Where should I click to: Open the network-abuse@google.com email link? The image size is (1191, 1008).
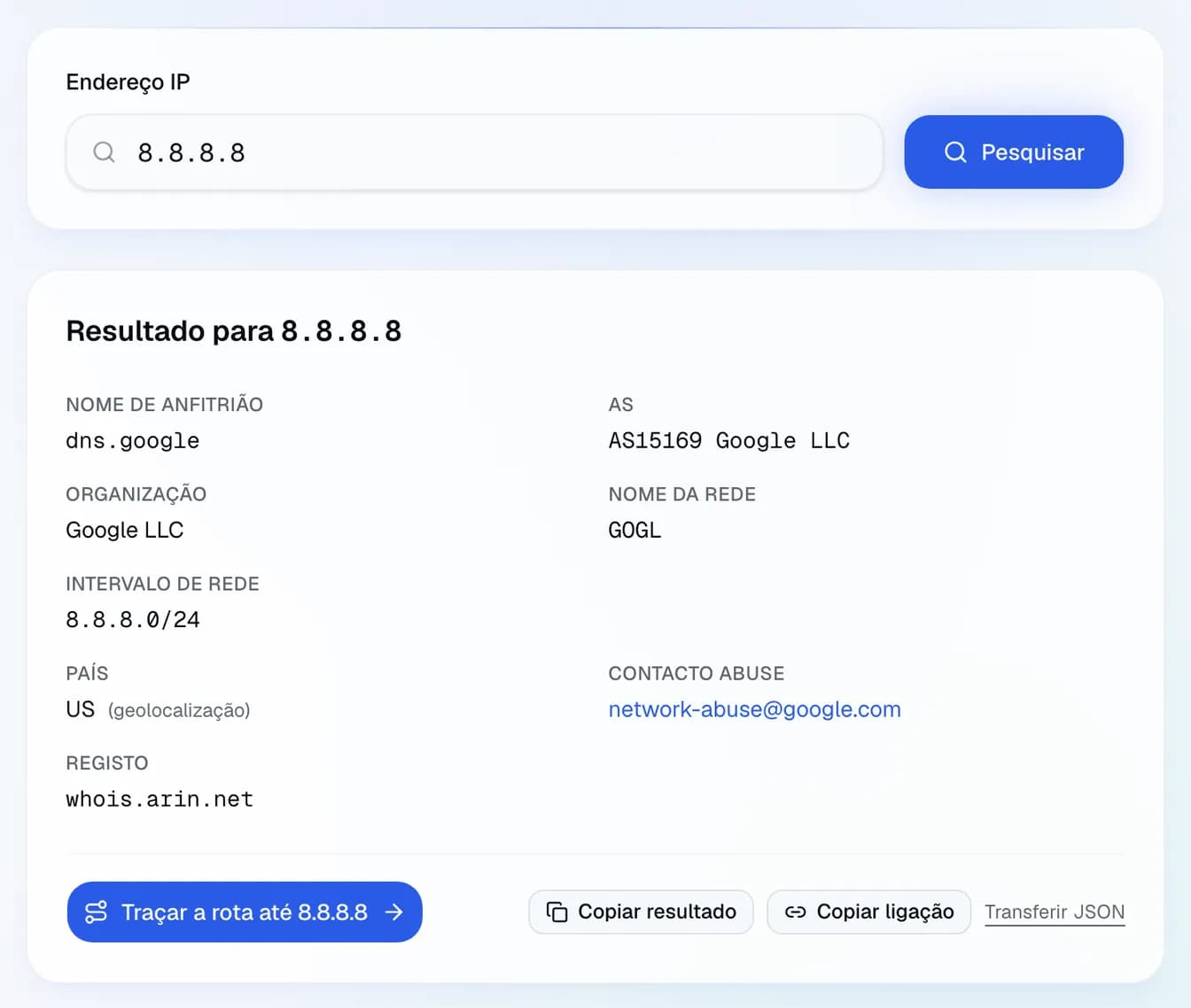click(x=754, y=709)
